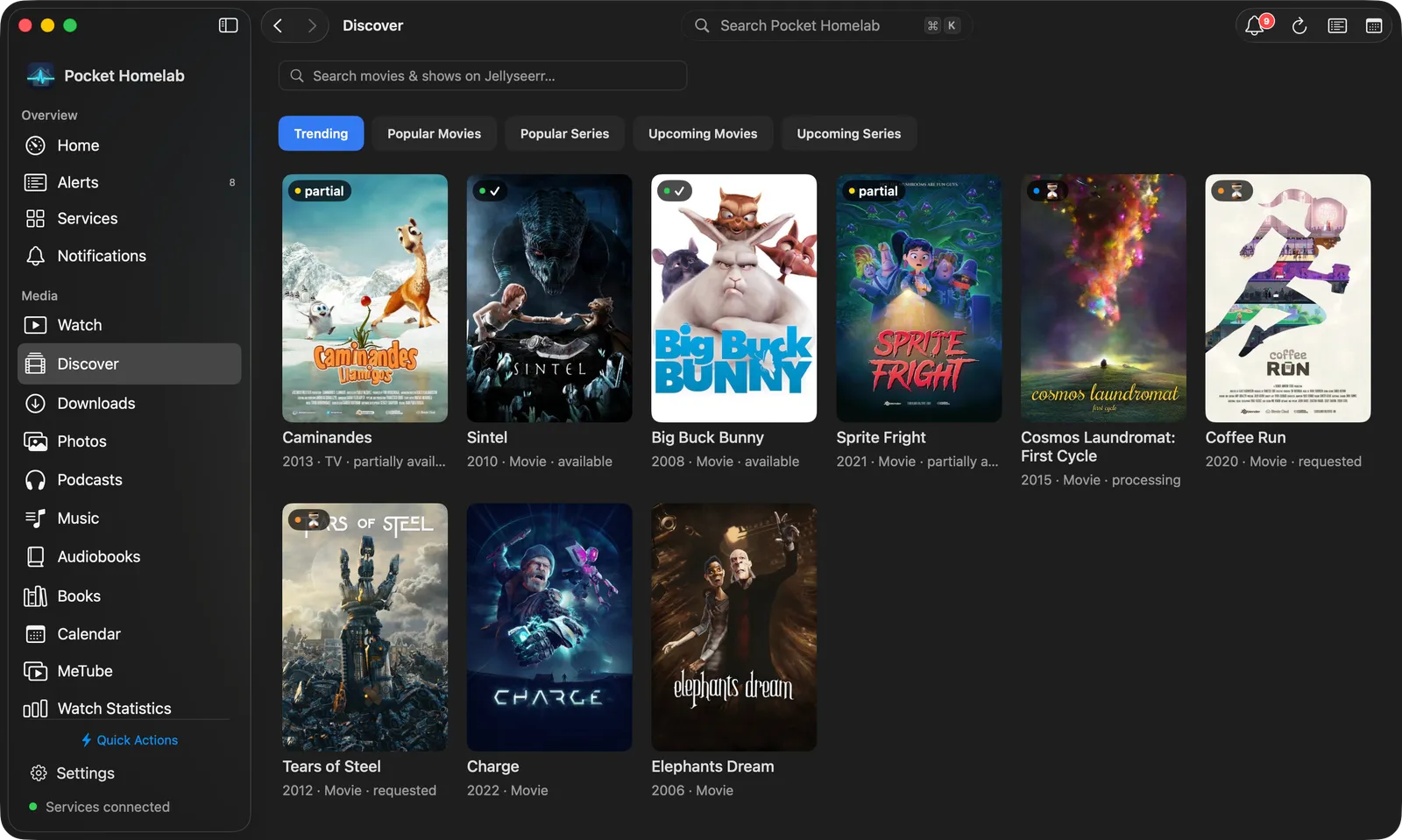This screenshot has width=1402, height=840.
Task: Click the Photos icon
Action: [x=35, y=441]
